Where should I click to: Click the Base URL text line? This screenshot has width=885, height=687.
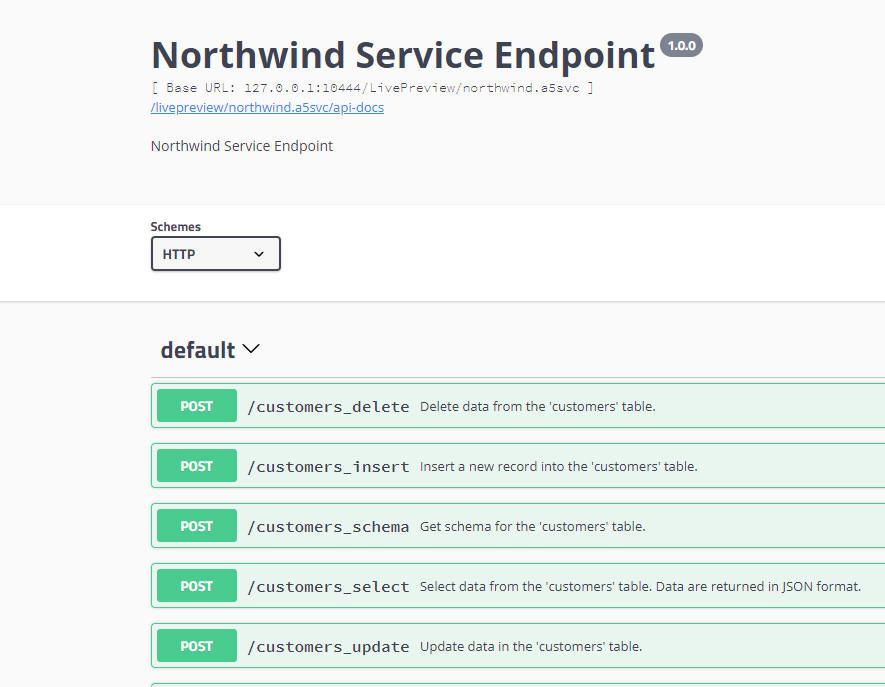click(372, 87)
